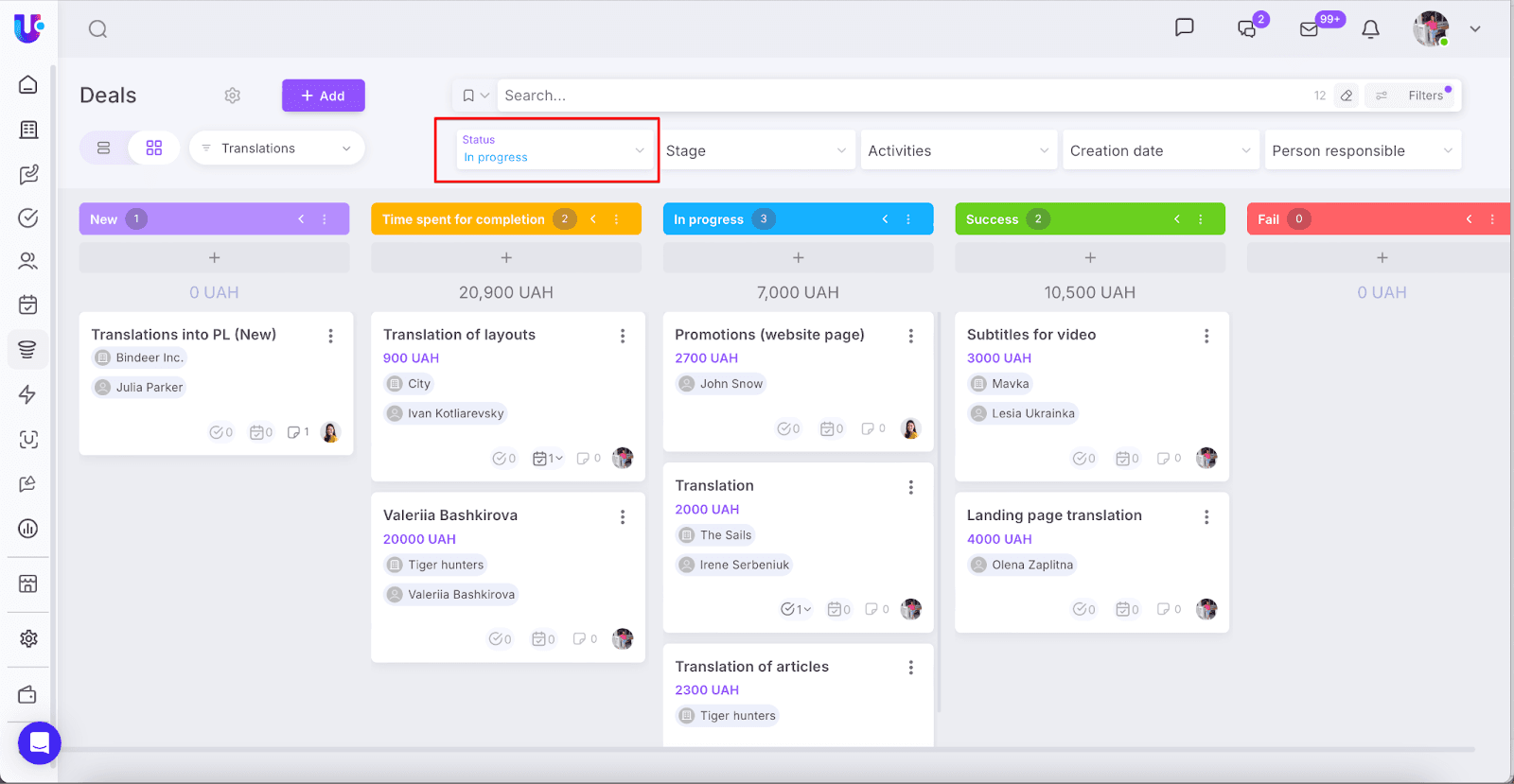Open the mail inbox icon

(x=1310, y=29)
